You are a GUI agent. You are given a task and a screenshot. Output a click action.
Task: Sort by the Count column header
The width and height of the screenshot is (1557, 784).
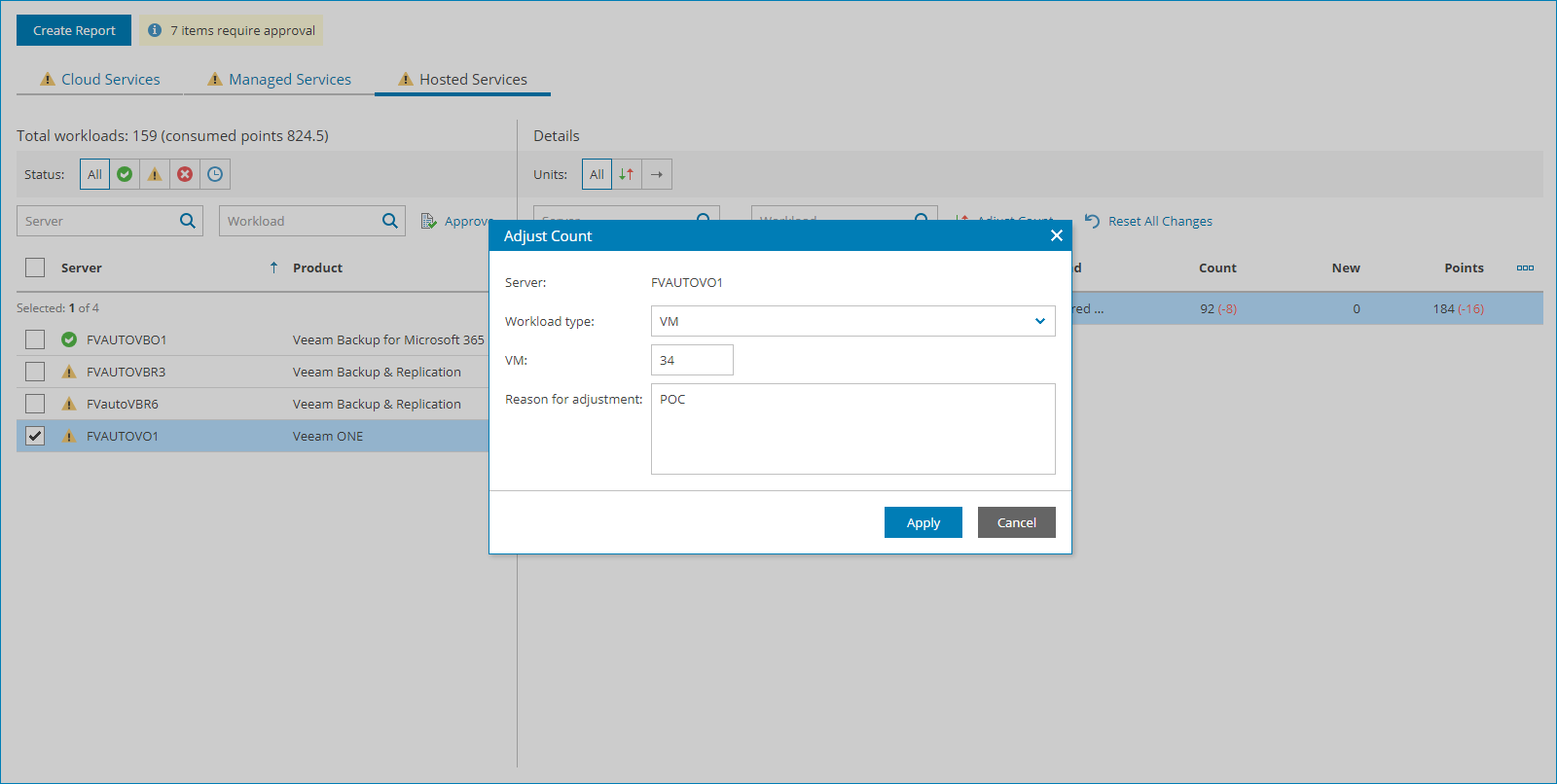click(x=1217, y=267)
